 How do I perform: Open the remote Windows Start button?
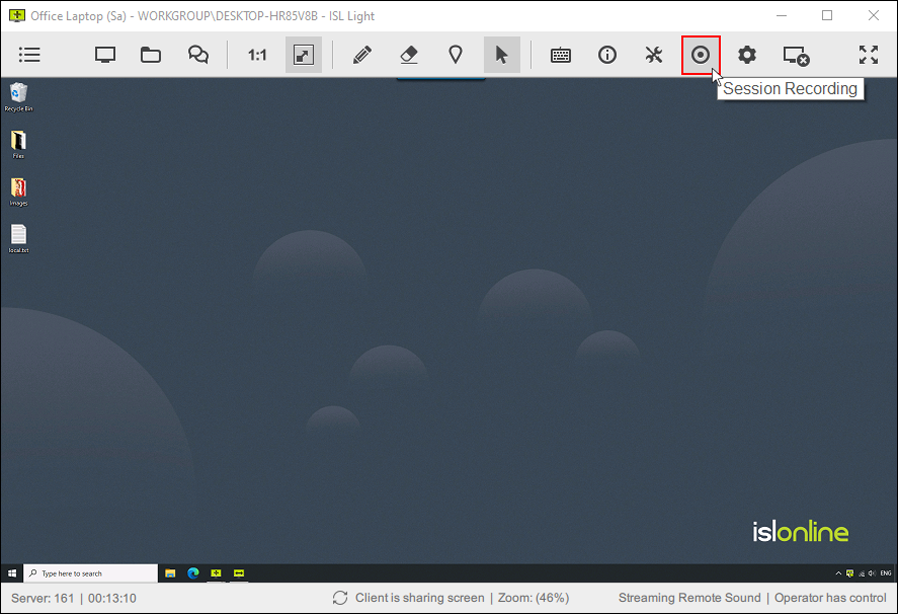coord(12,573)
